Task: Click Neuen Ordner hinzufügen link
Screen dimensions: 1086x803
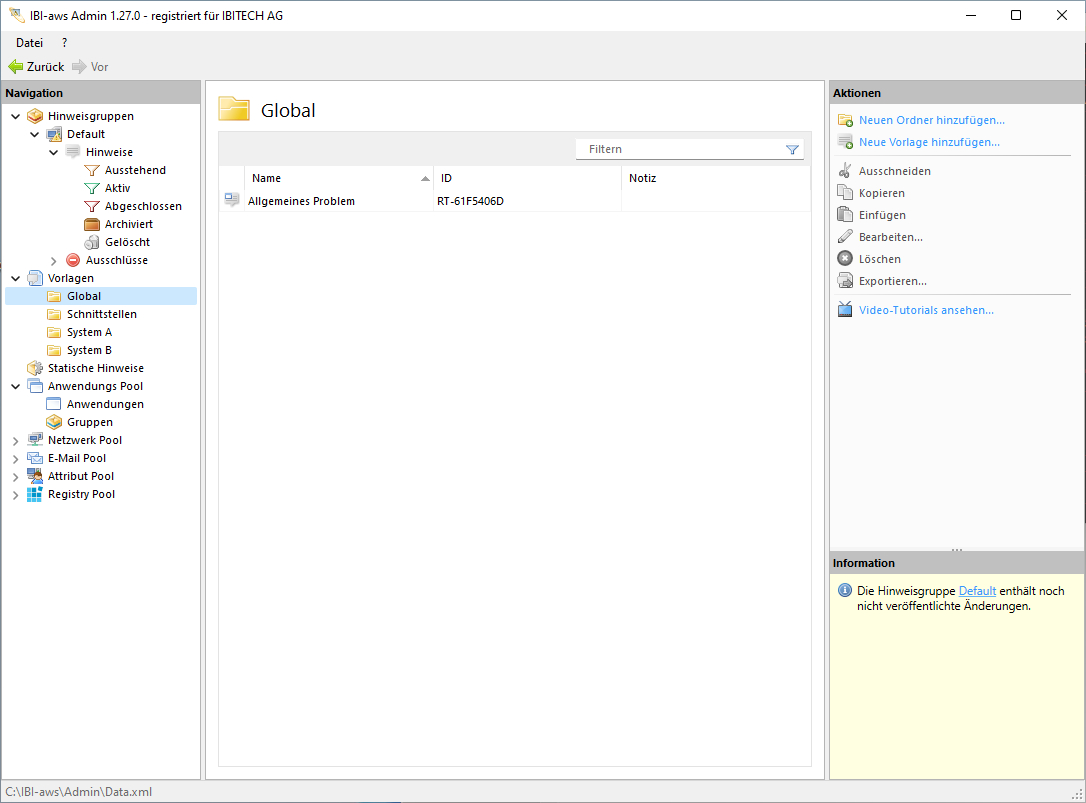Action: coord(931,120)
